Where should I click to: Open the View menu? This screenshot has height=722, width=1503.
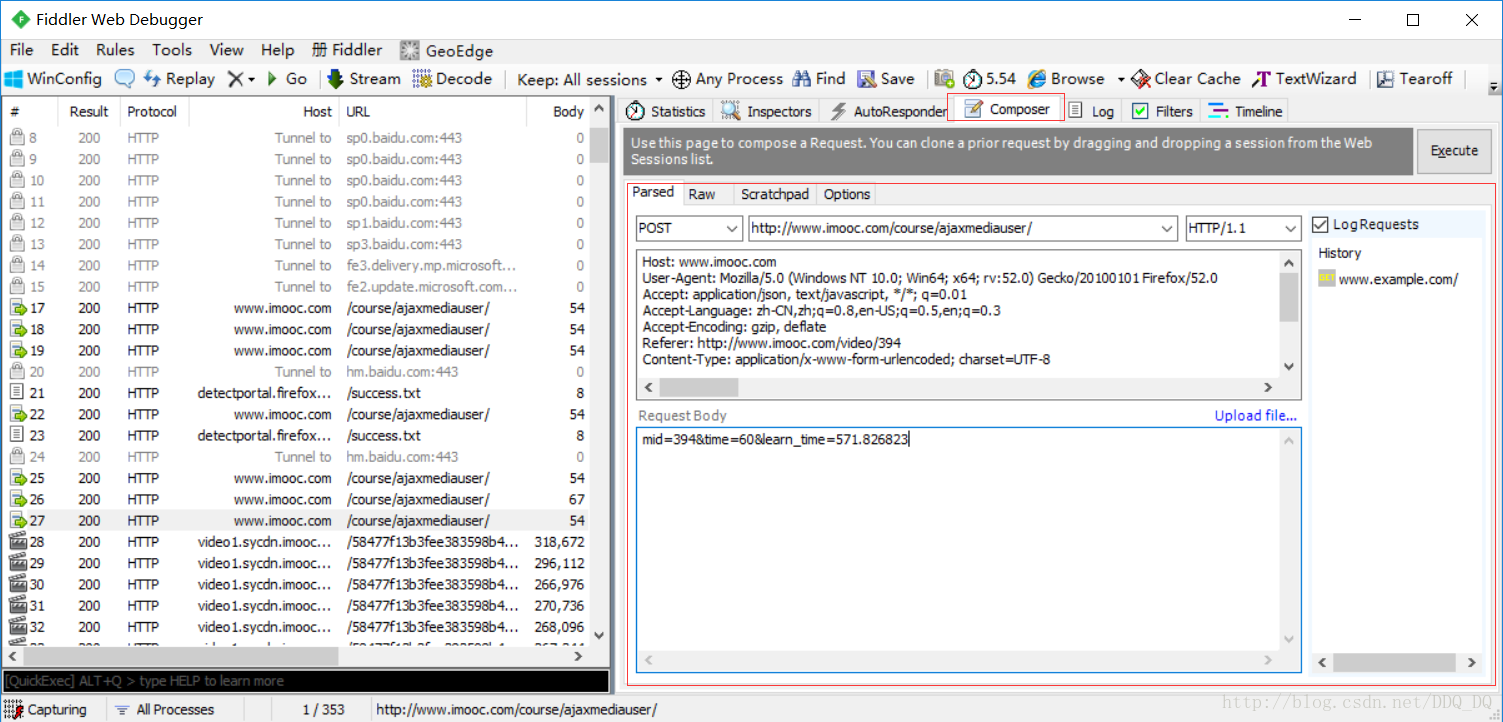[x=226, y=50]
